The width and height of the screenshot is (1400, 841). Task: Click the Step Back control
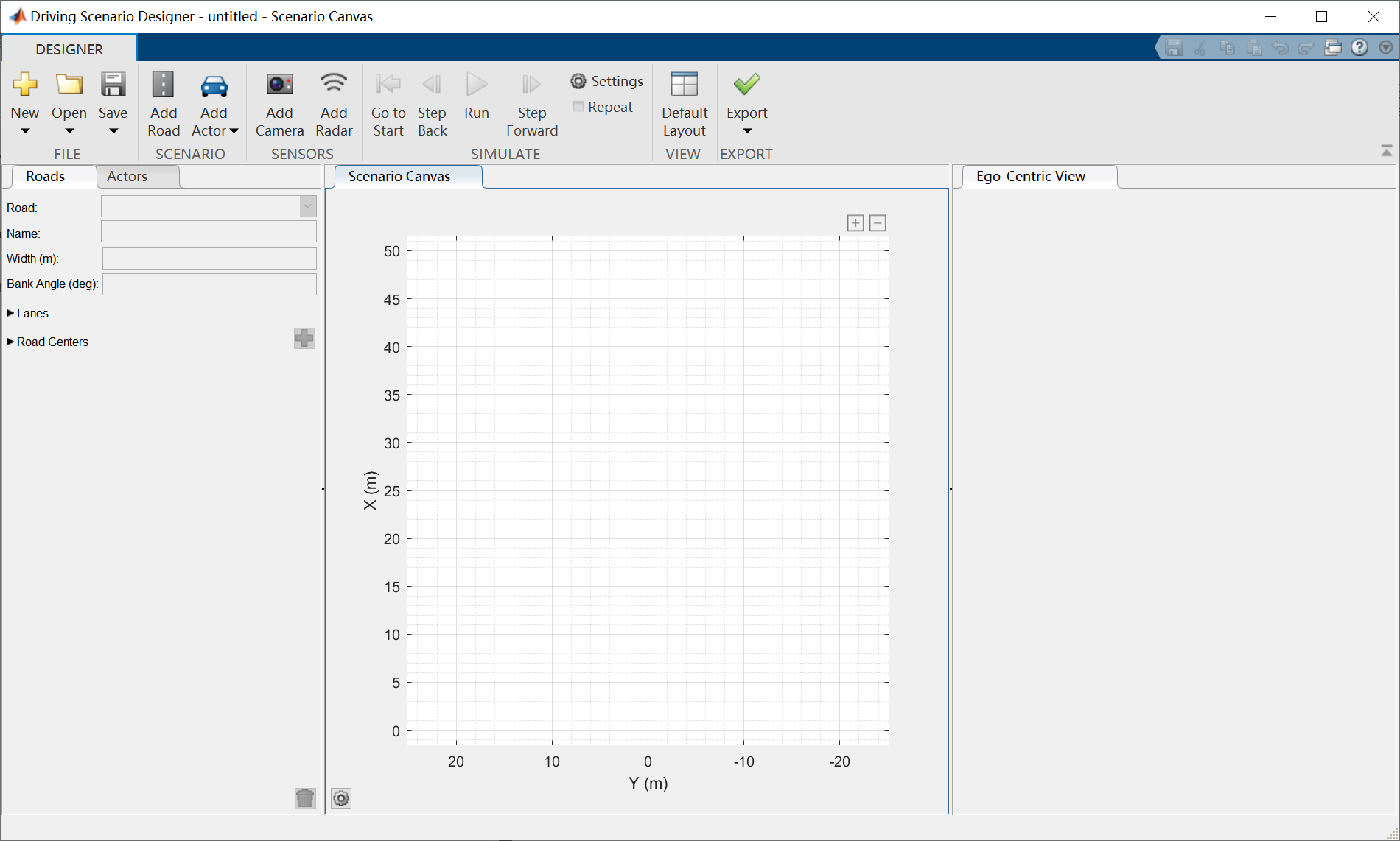[x=432, y=84]
